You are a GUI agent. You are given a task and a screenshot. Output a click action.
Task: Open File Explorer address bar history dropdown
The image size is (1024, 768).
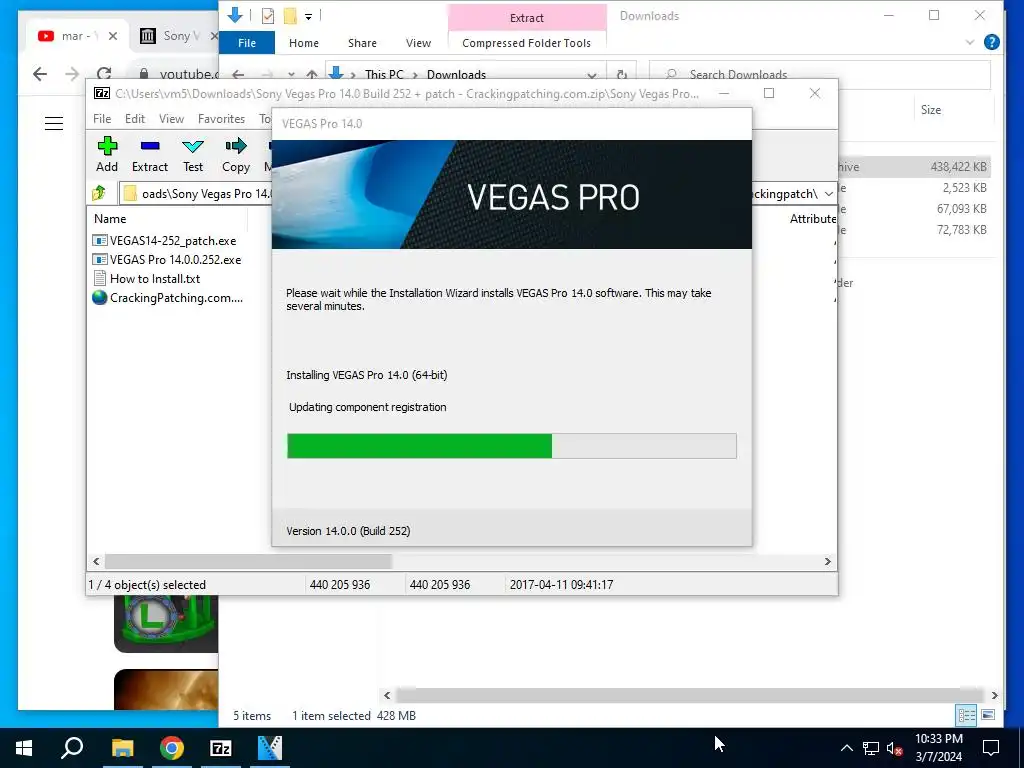pyautogui.click(x=592, y=74)
